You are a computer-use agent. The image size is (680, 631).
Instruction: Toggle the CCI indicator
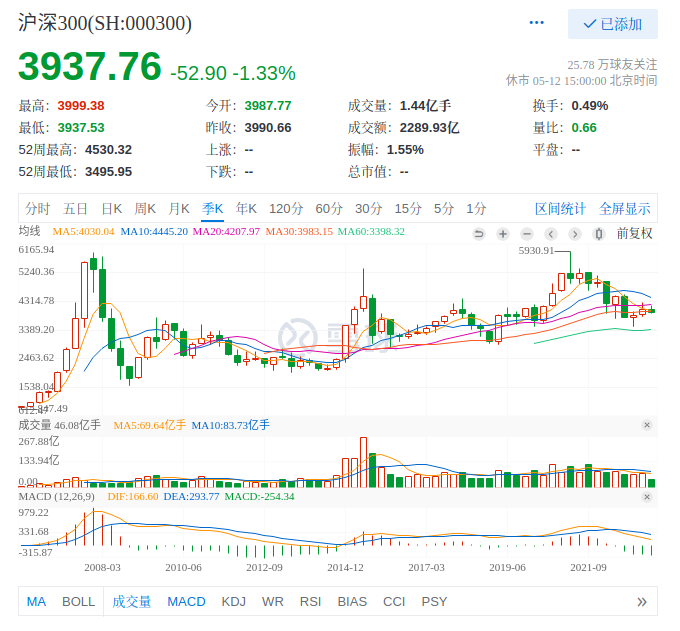394,602
